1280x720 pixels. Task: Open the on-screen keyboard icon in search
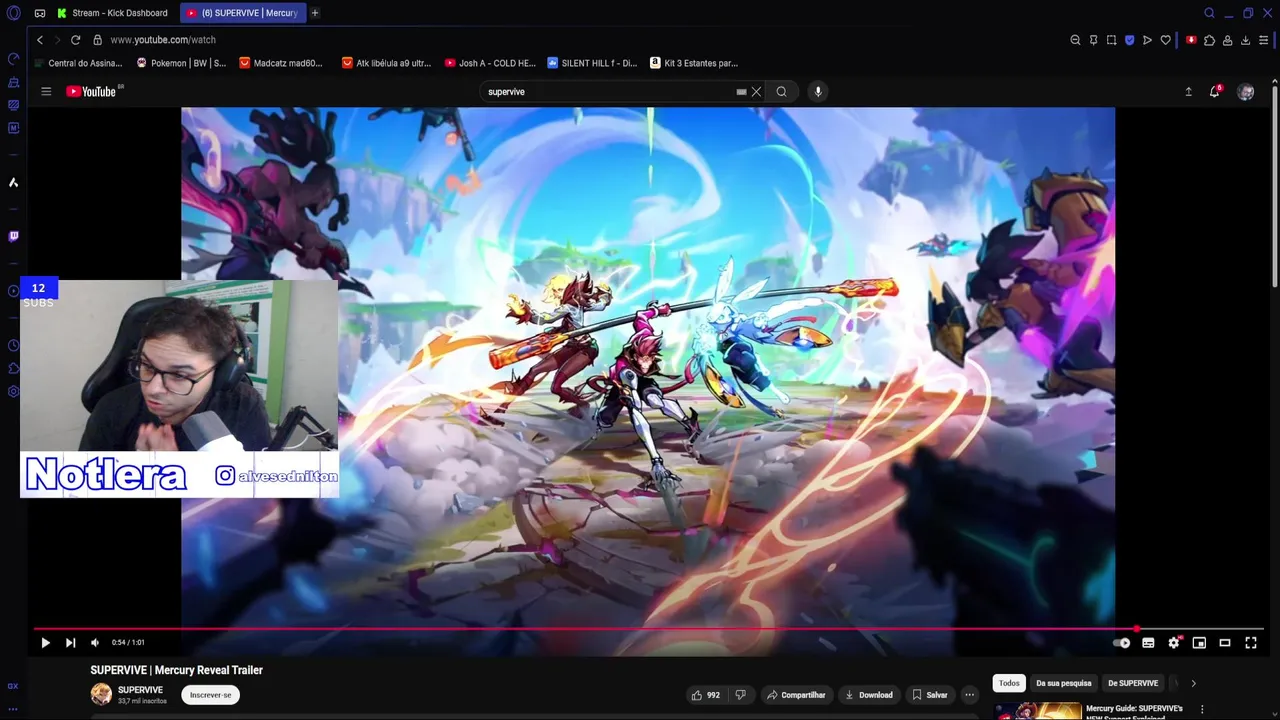[741, 91]
